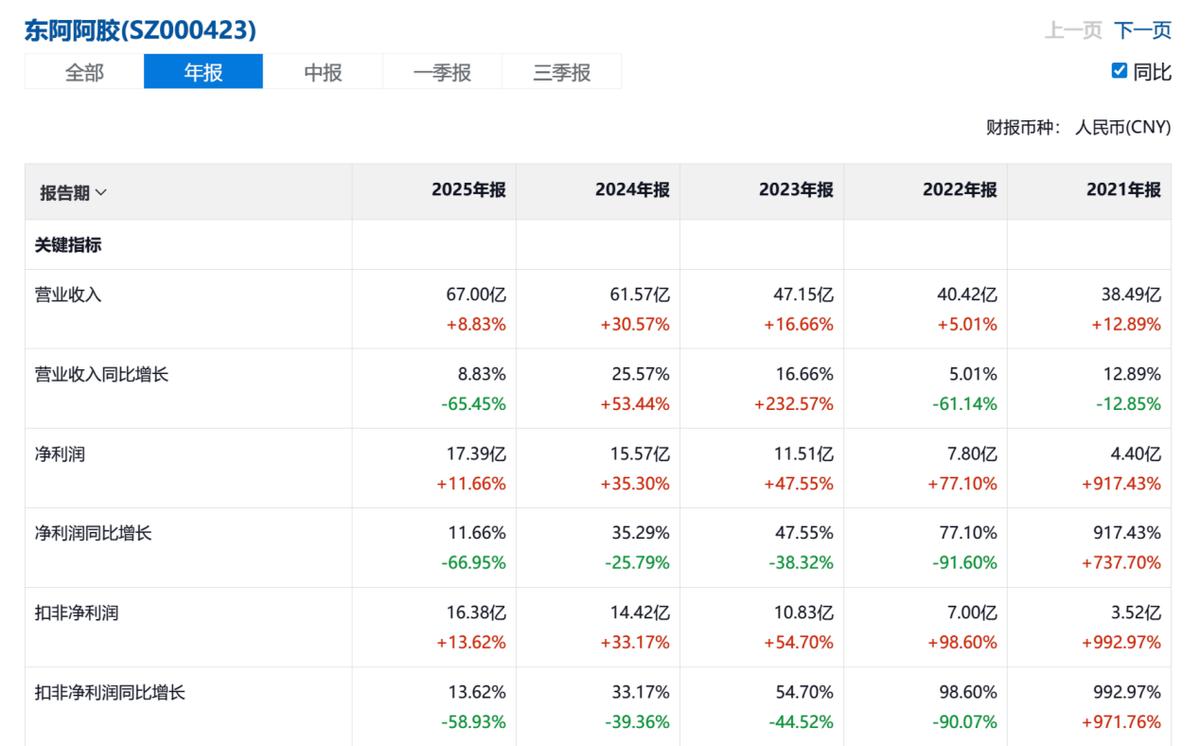Select the 47.15亿 revenue value

(804, 295)
